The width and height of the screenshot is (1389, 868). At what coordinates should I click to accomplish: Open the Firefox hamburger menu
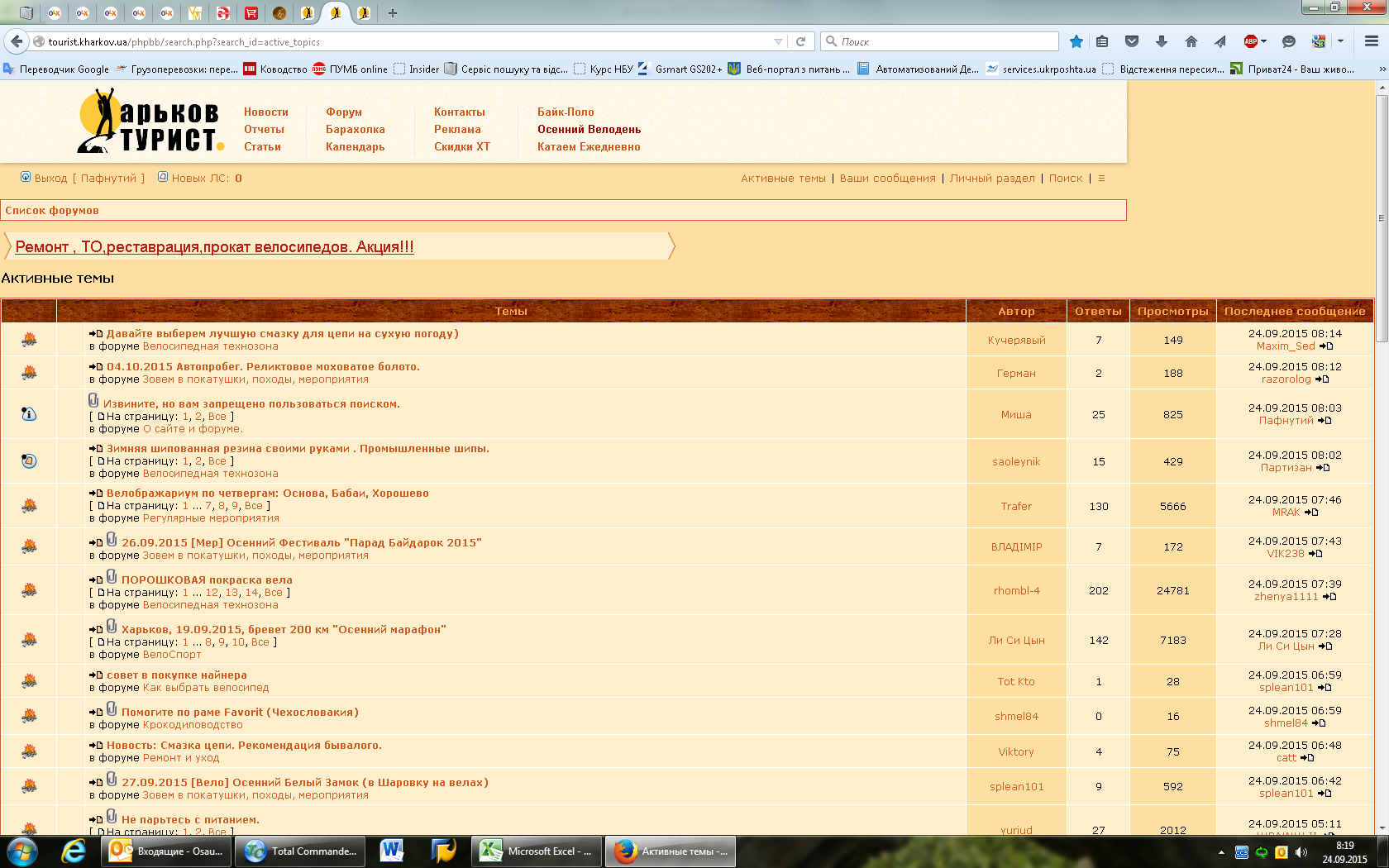(x=1371, y=41)
